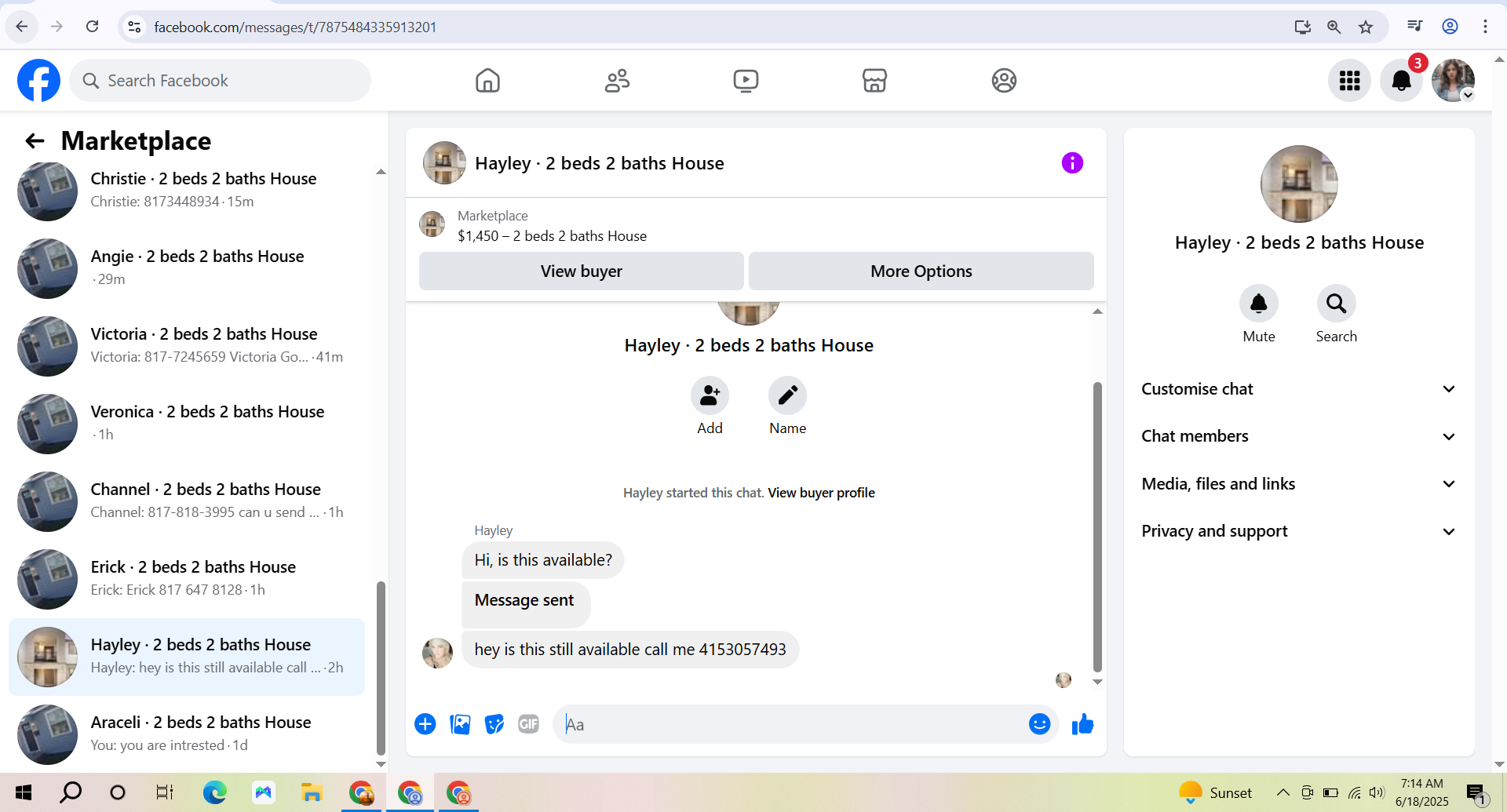
Task: Click the Marketplace listing thumbnail in chat header
Action: [432, 224]
